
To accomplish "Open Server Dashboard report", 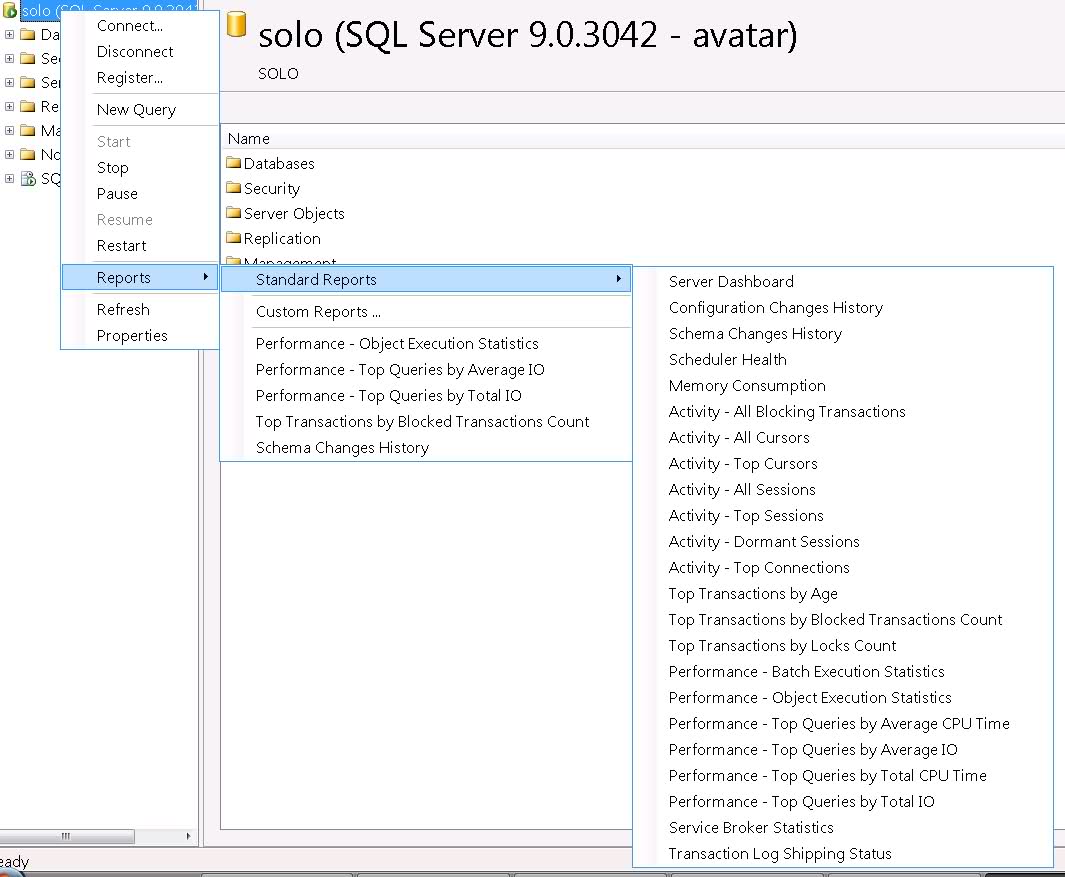I will click(x=731, y=281).
